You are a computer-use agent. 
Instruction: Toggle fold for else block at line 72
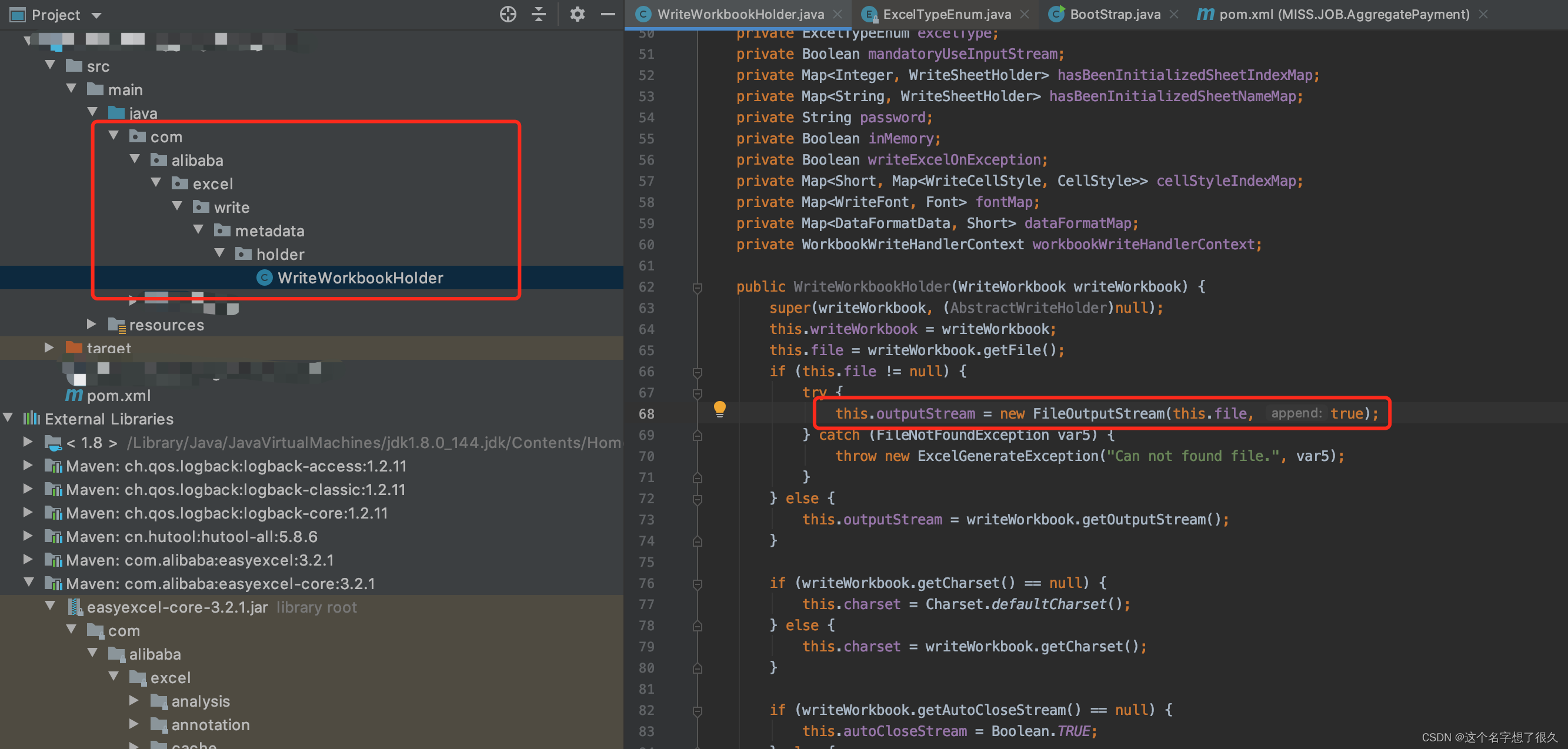pyautogui.click(x=698, y=499)
